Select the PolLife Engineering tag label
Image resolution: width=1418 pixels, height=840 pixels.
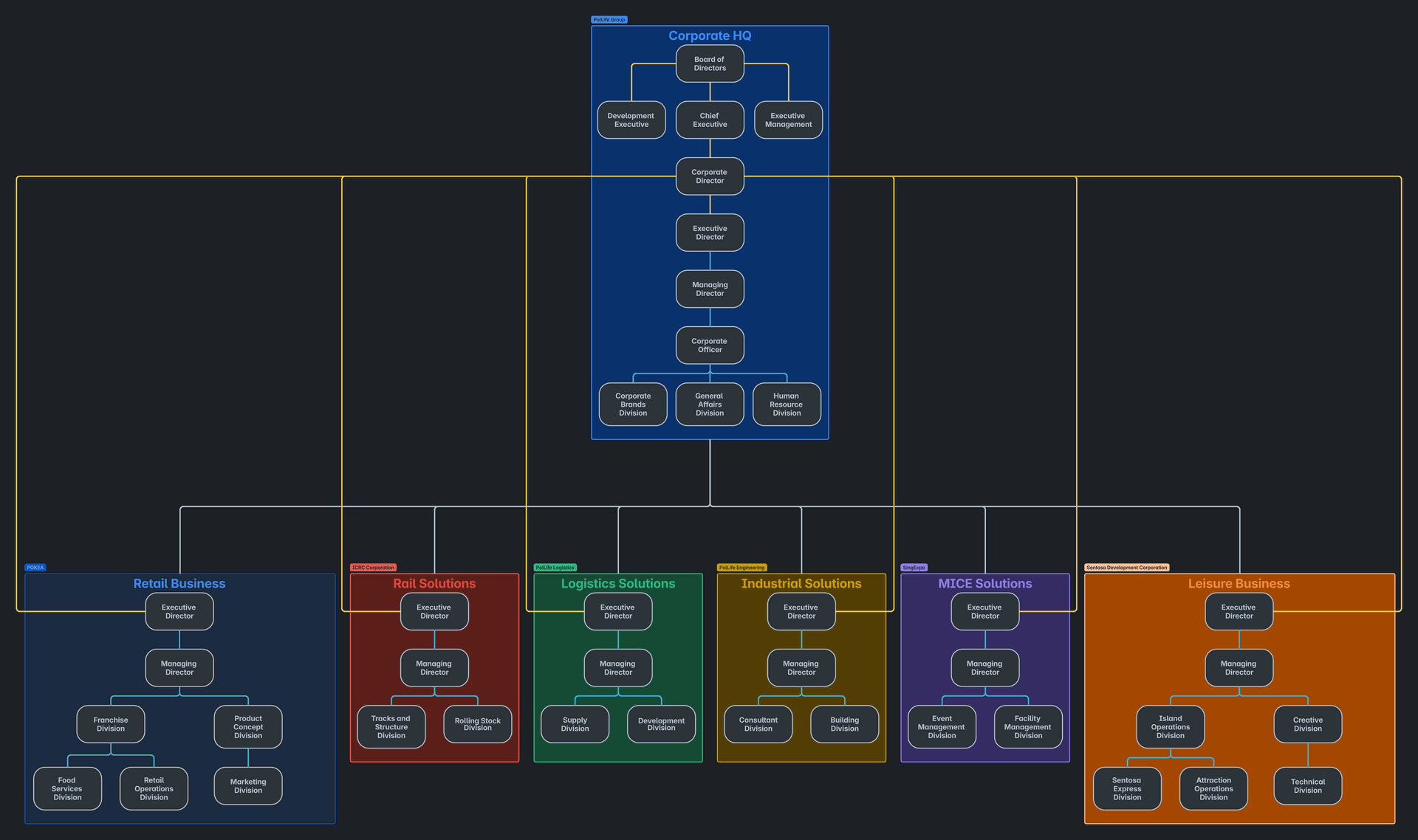741,568
